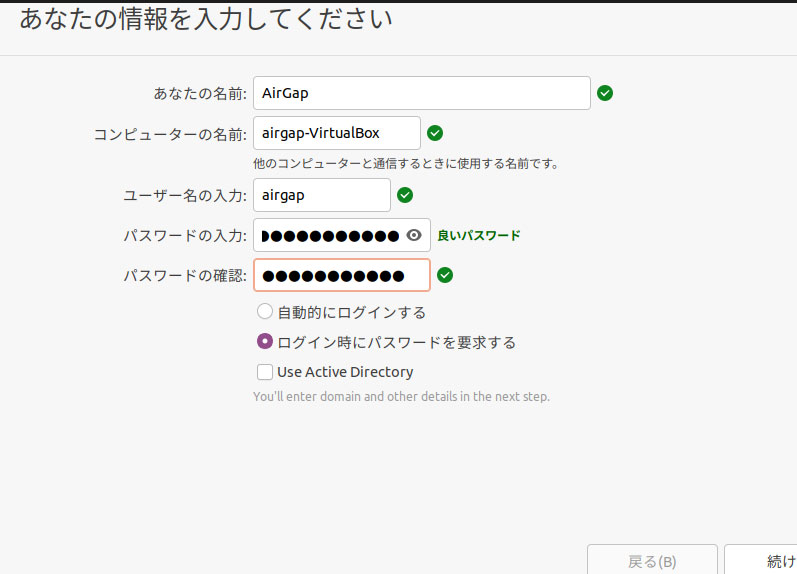Select 自動的にログインする radio button
The height and width of the screenshot is (574, 797).
[265, 311]
